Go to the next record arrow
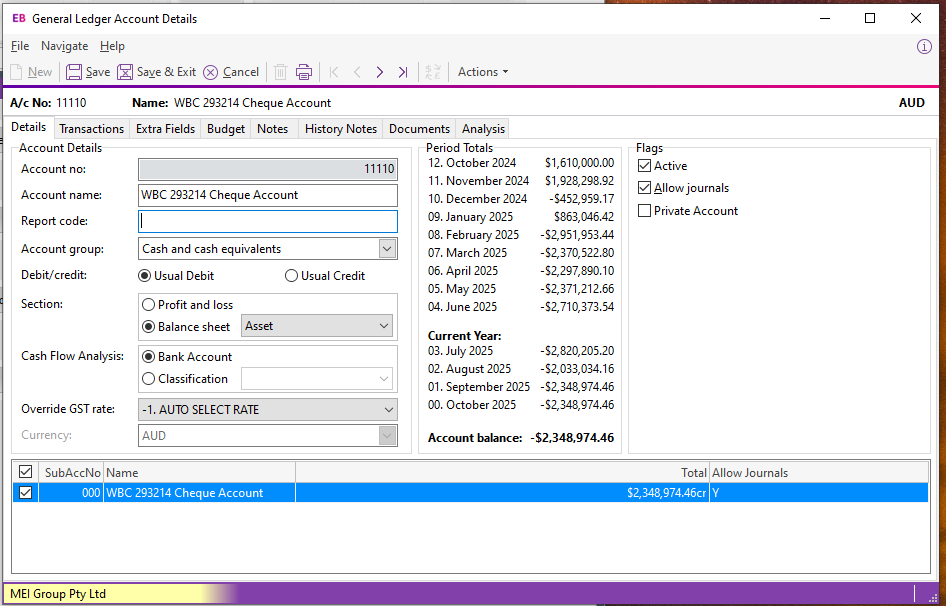This screenshot has height=606, width=946. tap(379, 72)
